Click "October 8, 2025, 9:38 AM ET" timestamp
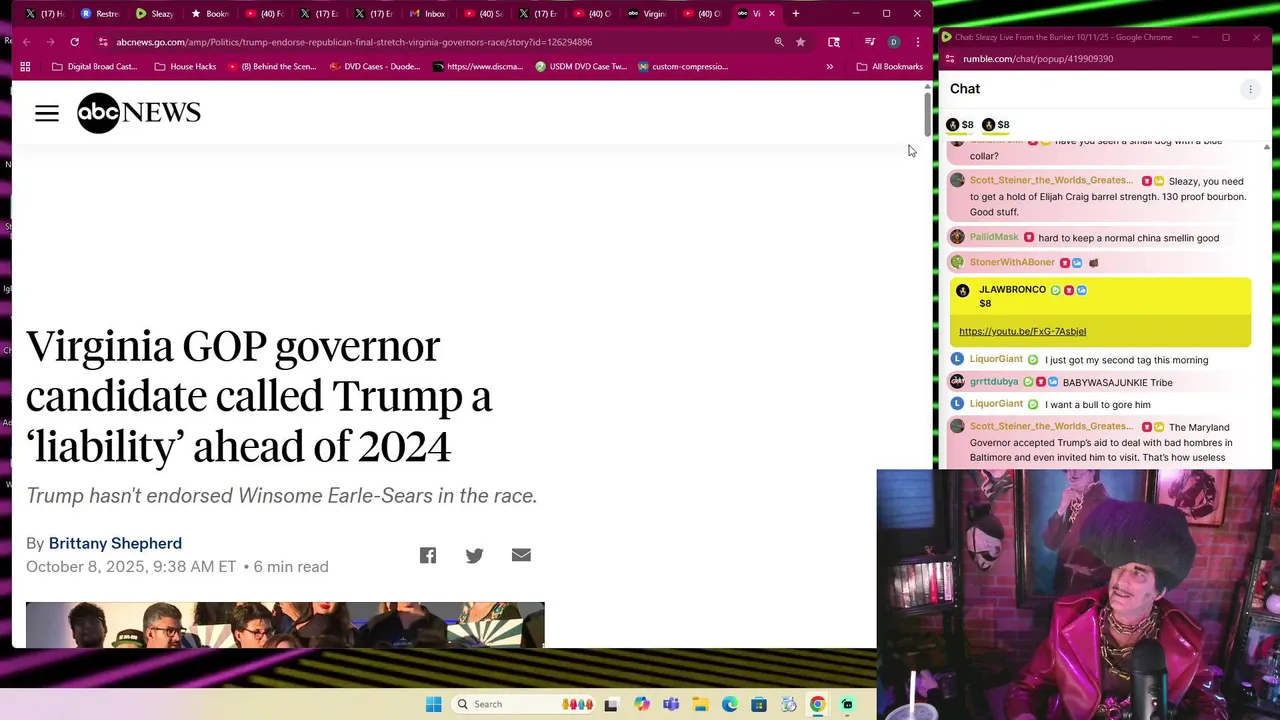This screenshot has height=720, width=1280. tap(131, 566)
